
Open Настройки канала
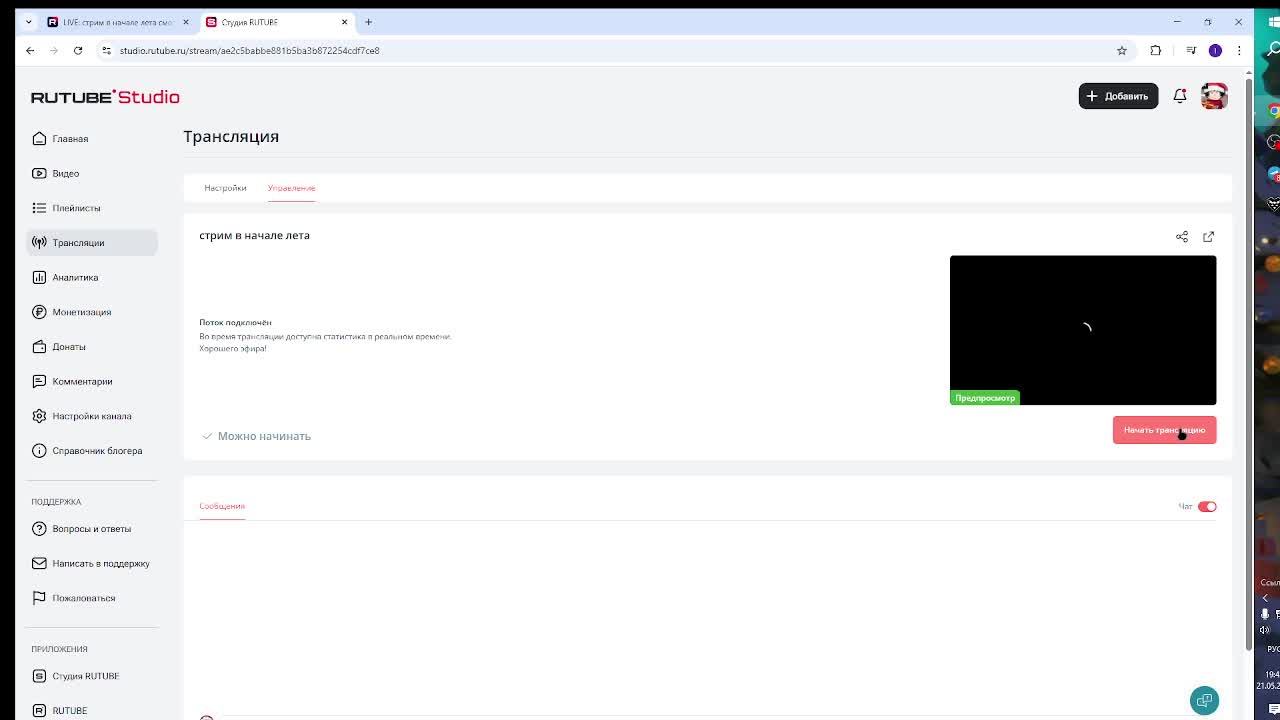[x=91, y=416]
